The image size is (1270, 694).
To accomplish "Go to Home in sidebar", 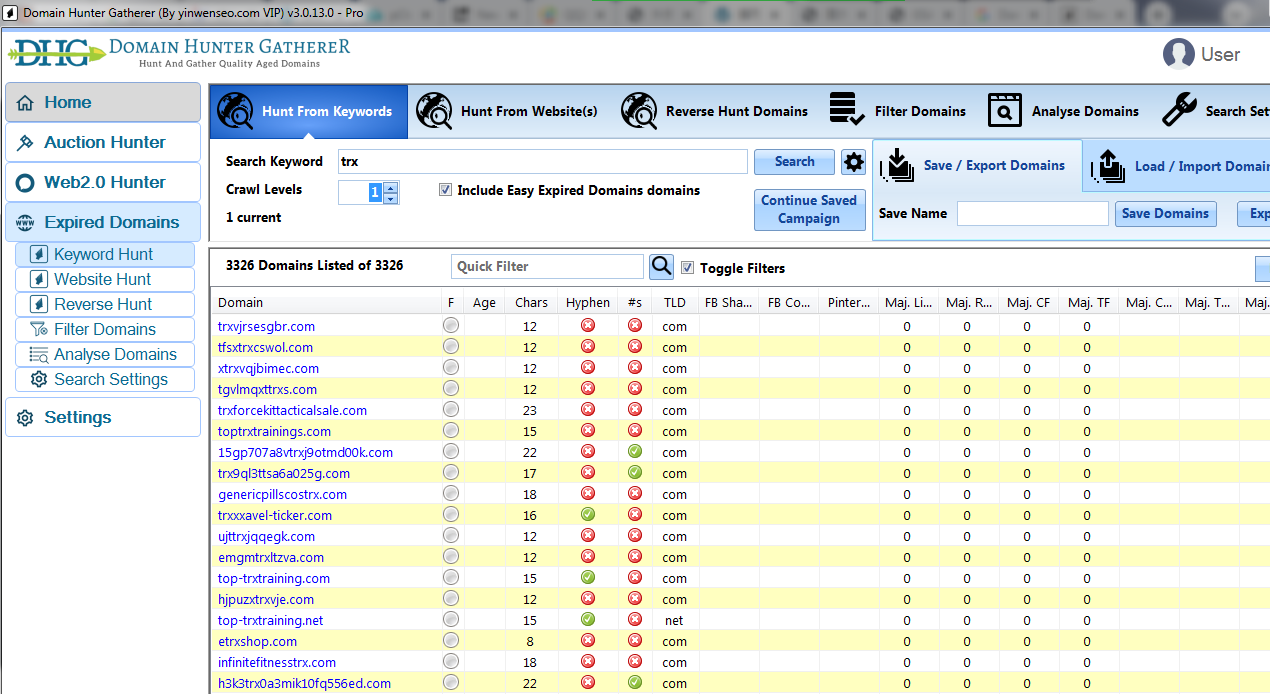I will [103, 102].
